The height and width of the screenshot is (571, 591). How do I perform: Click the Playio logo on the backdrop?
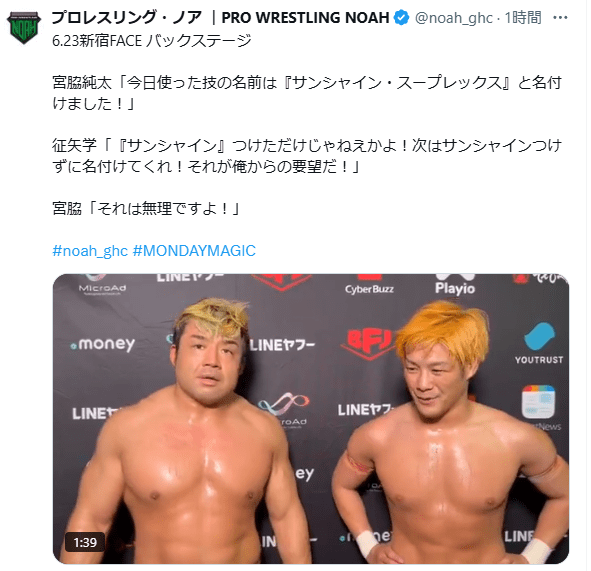click(x=455, y=286)
